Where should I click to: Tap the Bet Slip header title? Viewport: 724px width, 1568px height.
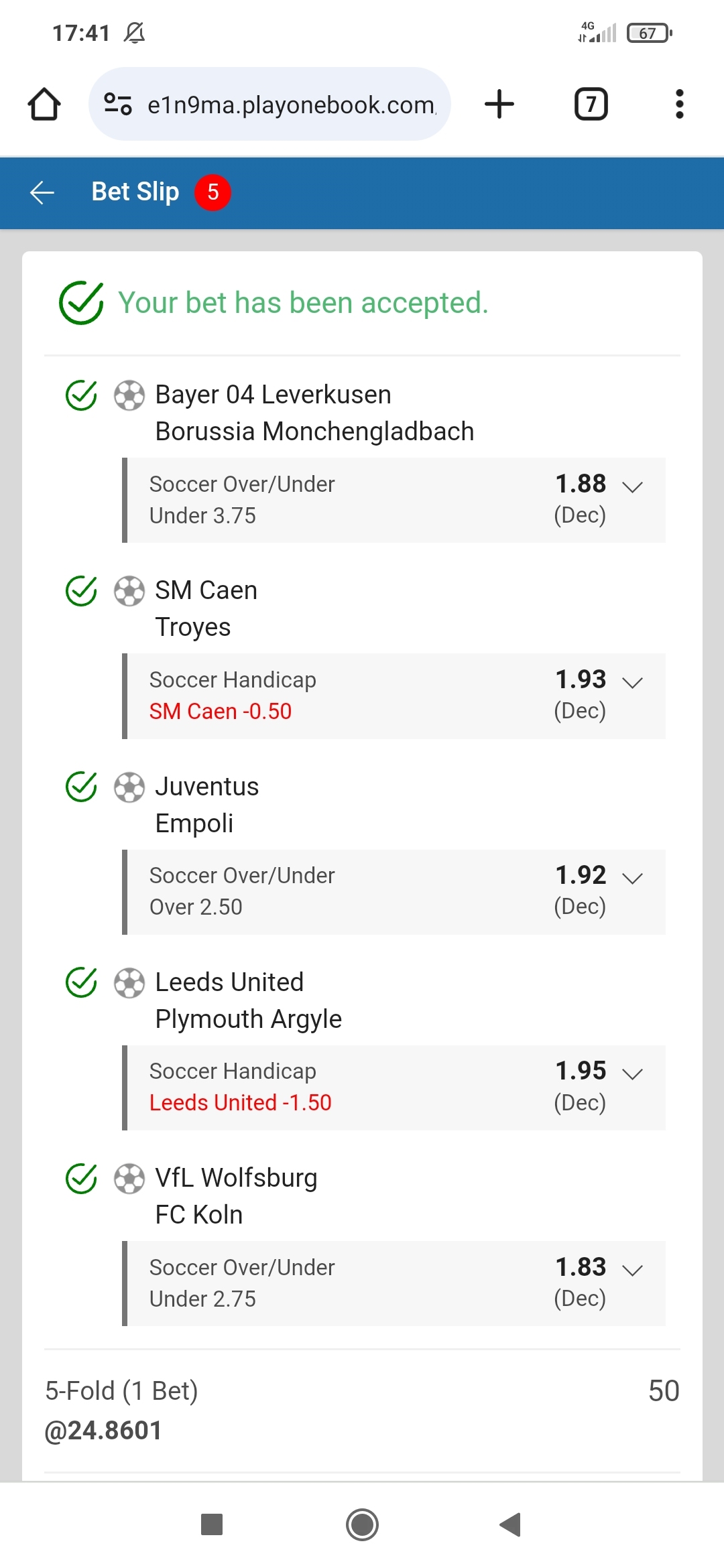click(x=135, y=192)
